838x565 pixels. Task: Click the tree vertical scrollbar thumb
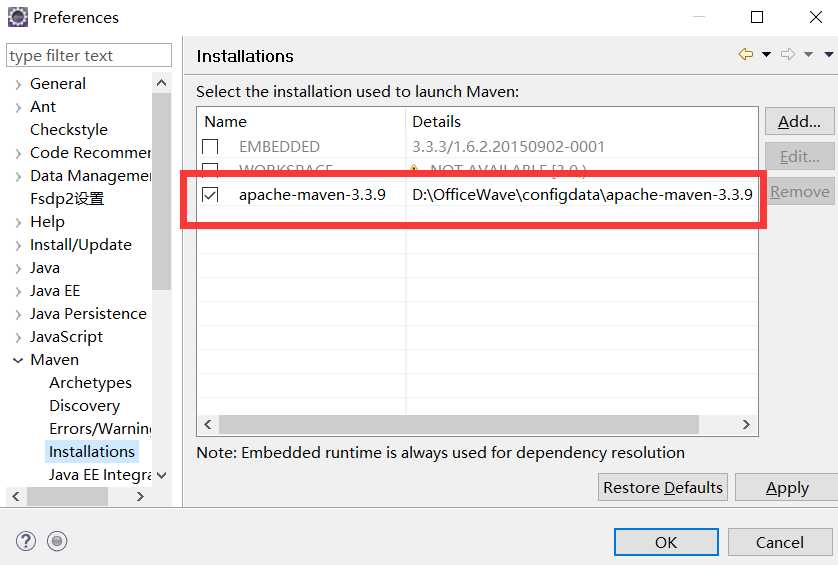(x=161, y=191)
